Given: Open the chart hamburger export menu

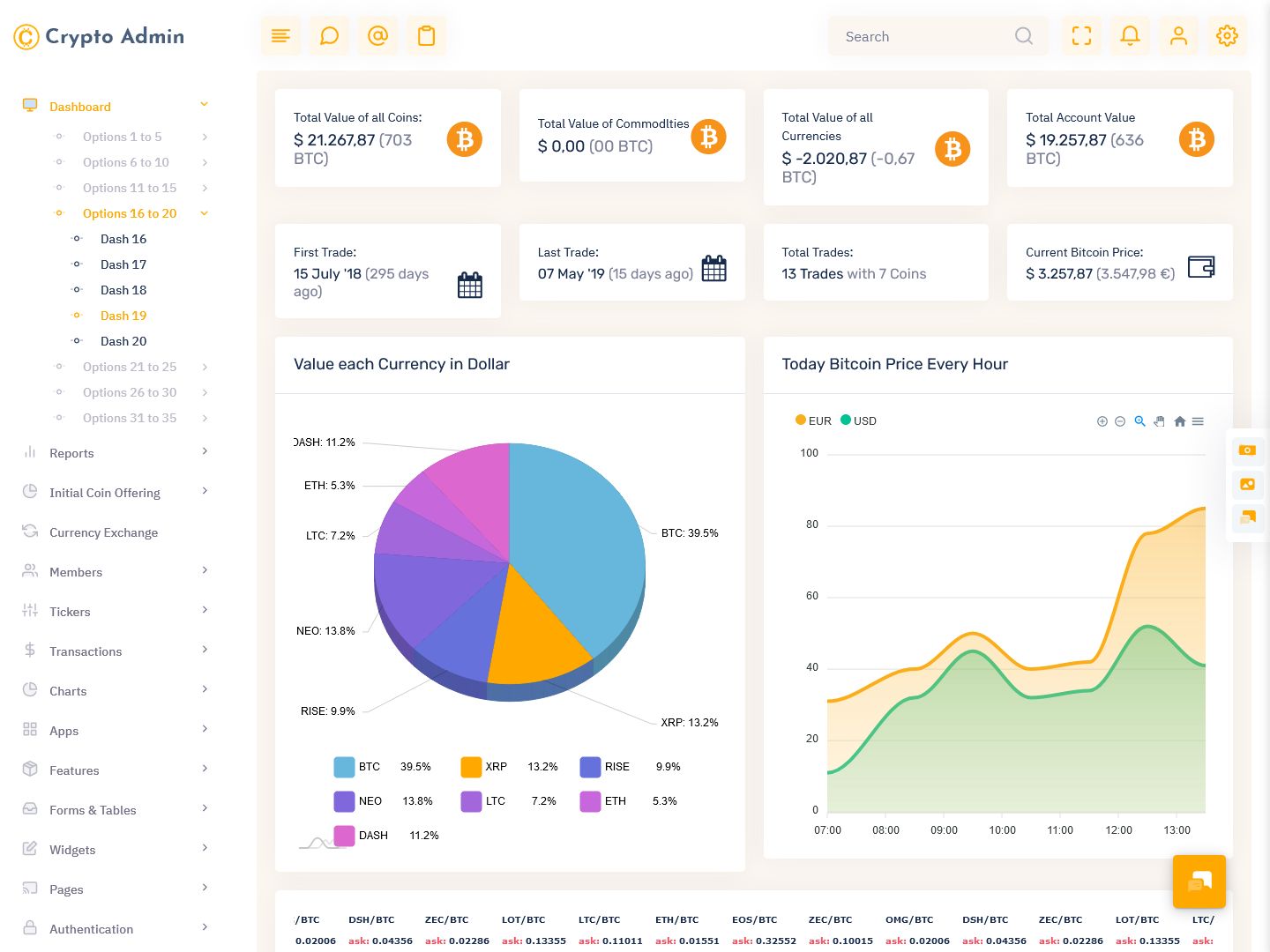Looking at the screenshot, I should point(1198,421).
